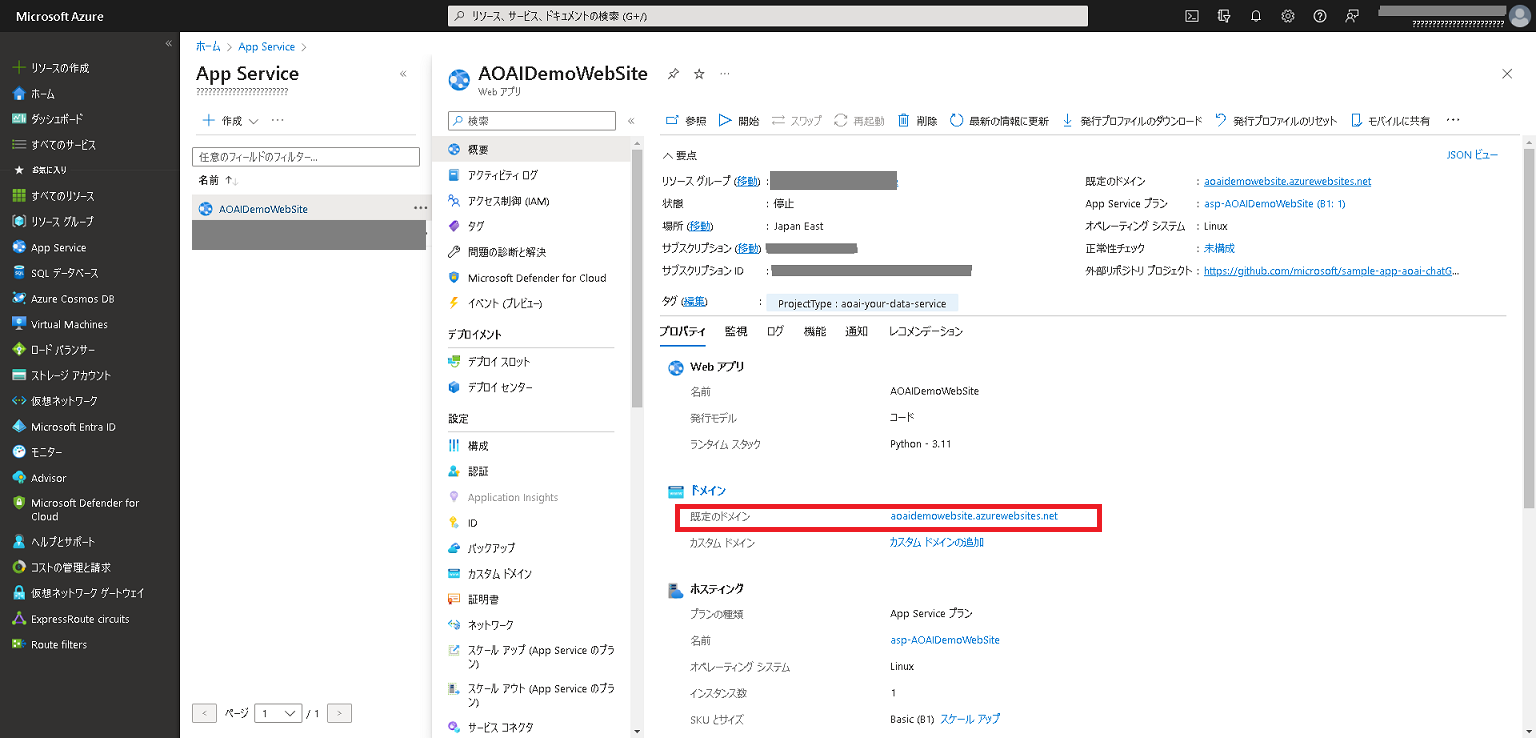1536x738 pixels.
Task: Switch to 監視 tab
Action: pyautogui.click(x=736, y=331)
